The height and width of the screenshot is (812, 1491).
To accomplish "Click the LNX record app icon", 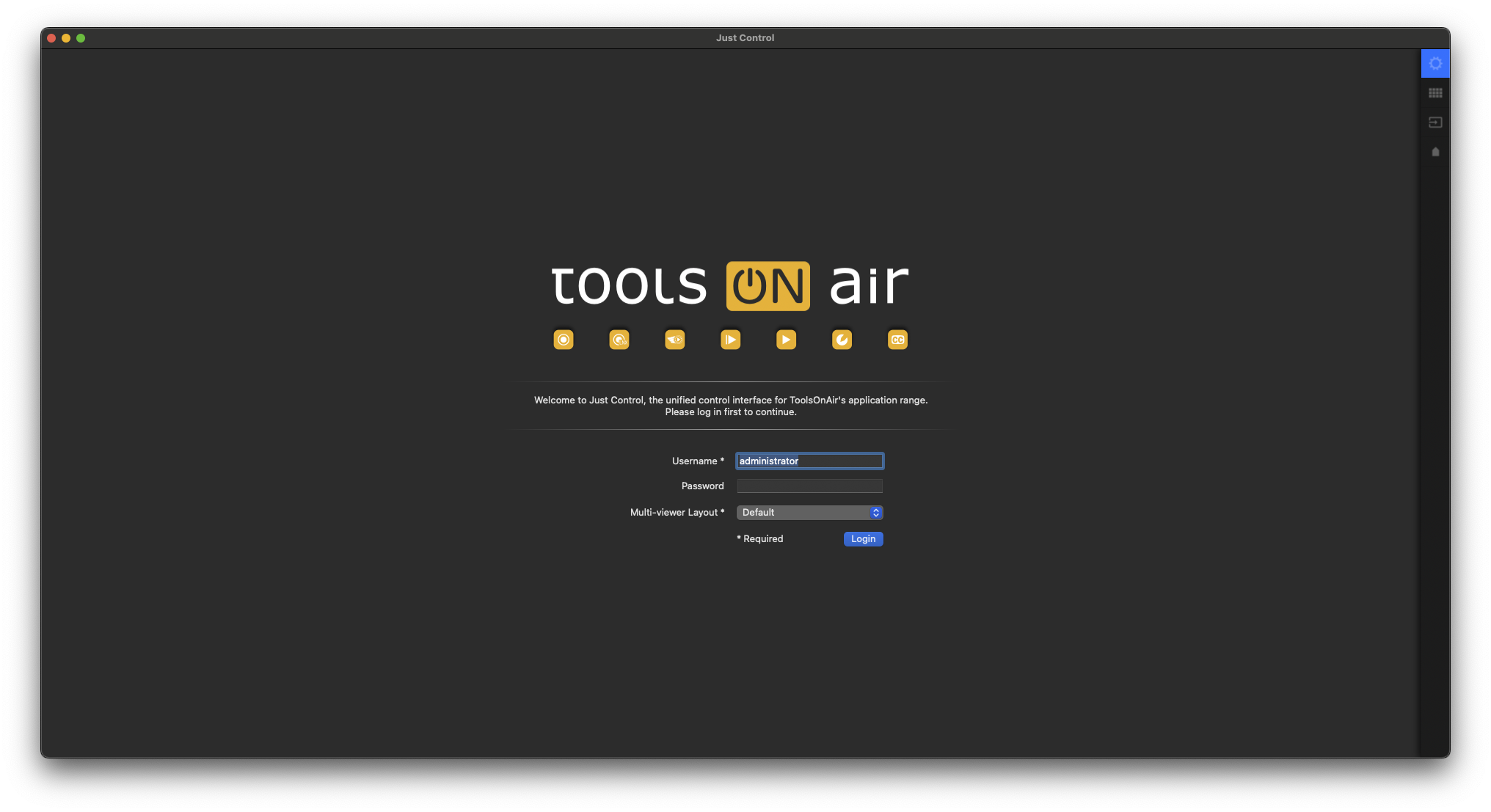I will coord(619,340).
